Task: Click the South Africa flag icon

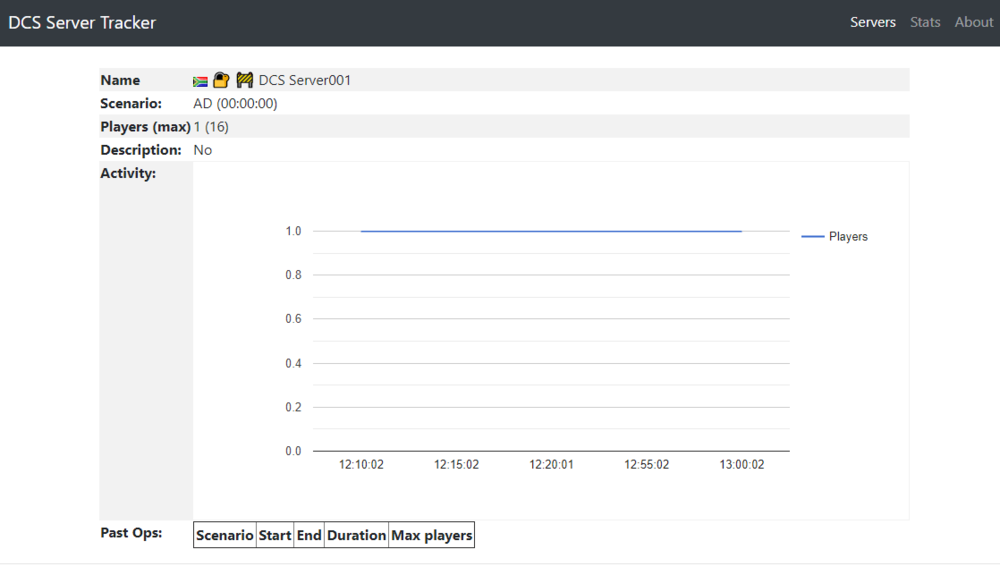Action: coord(200,81)
